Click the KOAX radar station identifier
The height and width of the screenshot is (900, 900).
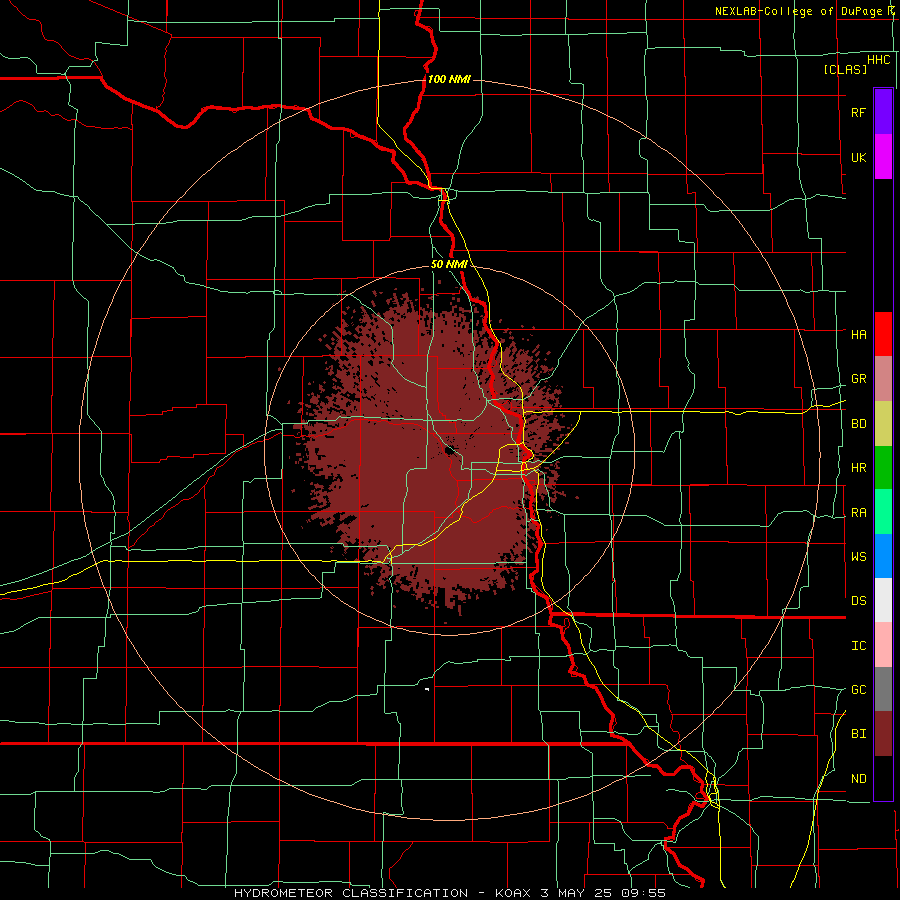click(x=513, y=893)
